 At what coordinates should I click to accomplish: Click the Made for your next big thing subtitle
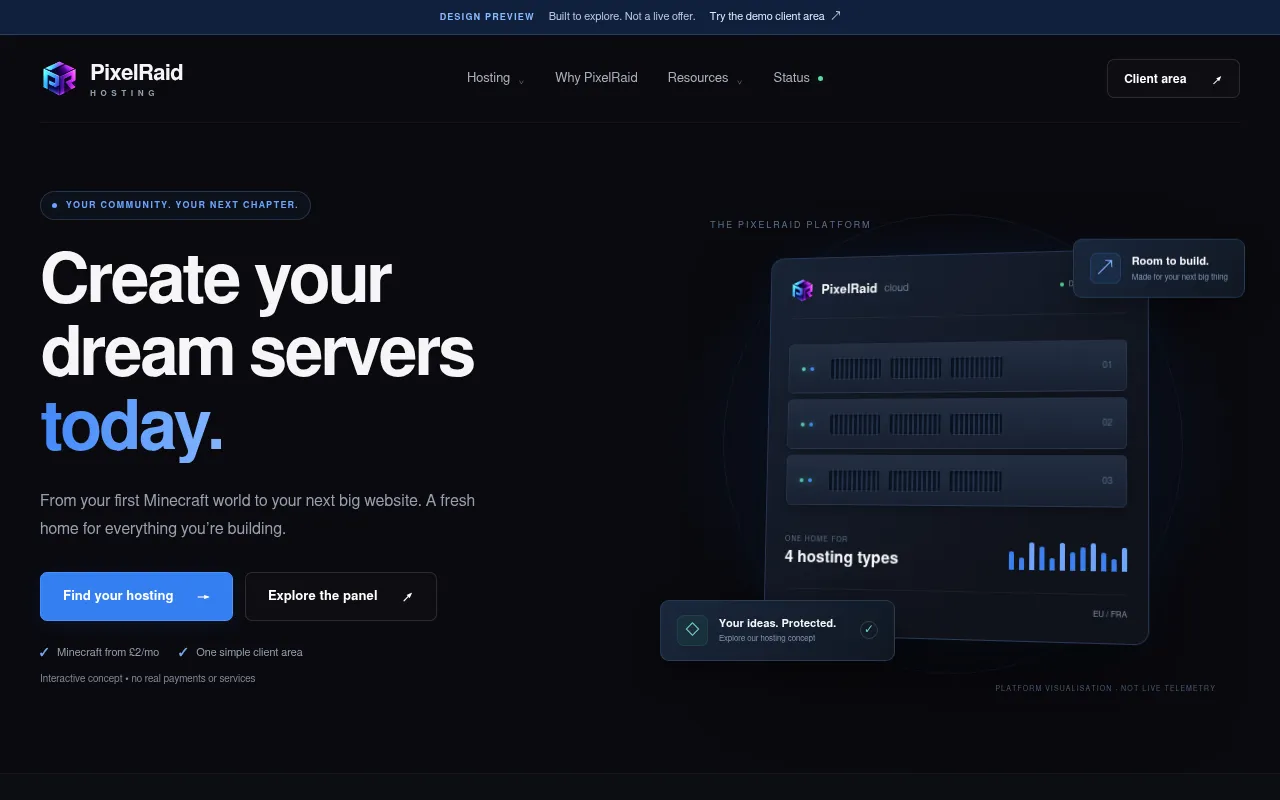point(1180,277)
